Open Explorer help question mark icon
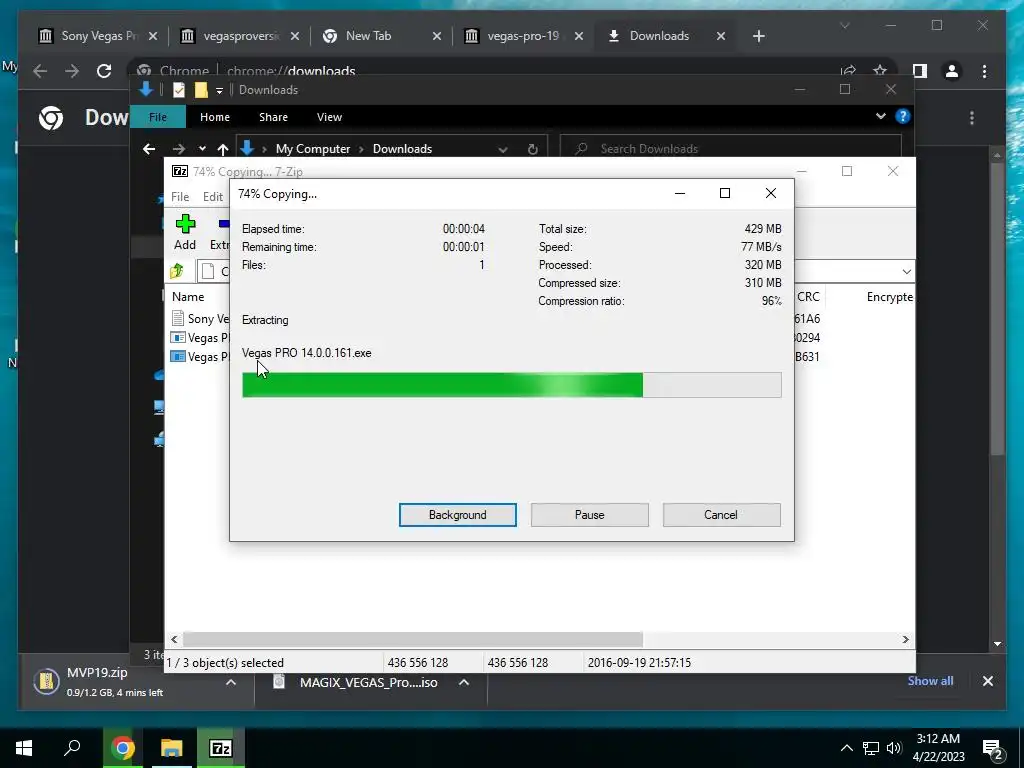Image resolution: width=1024 pixels, height=768 pixels. 903,116
